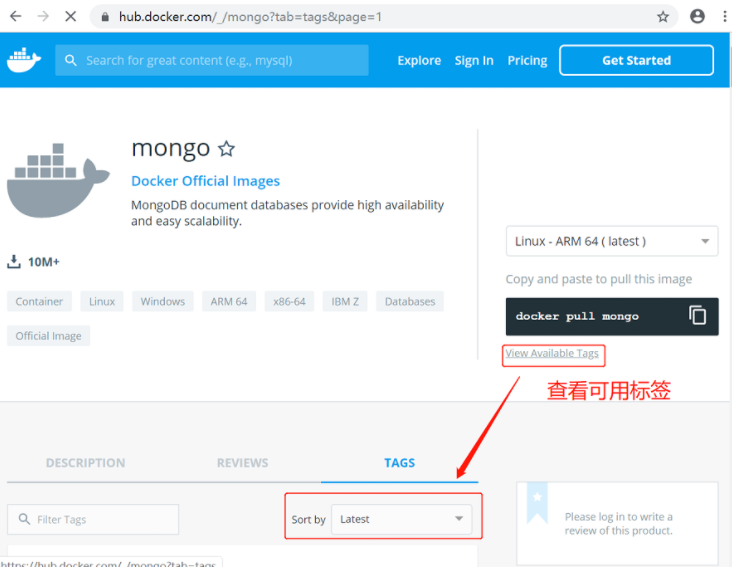Open the Pricing page
This screenshot has height=568, width=732.
528,61
